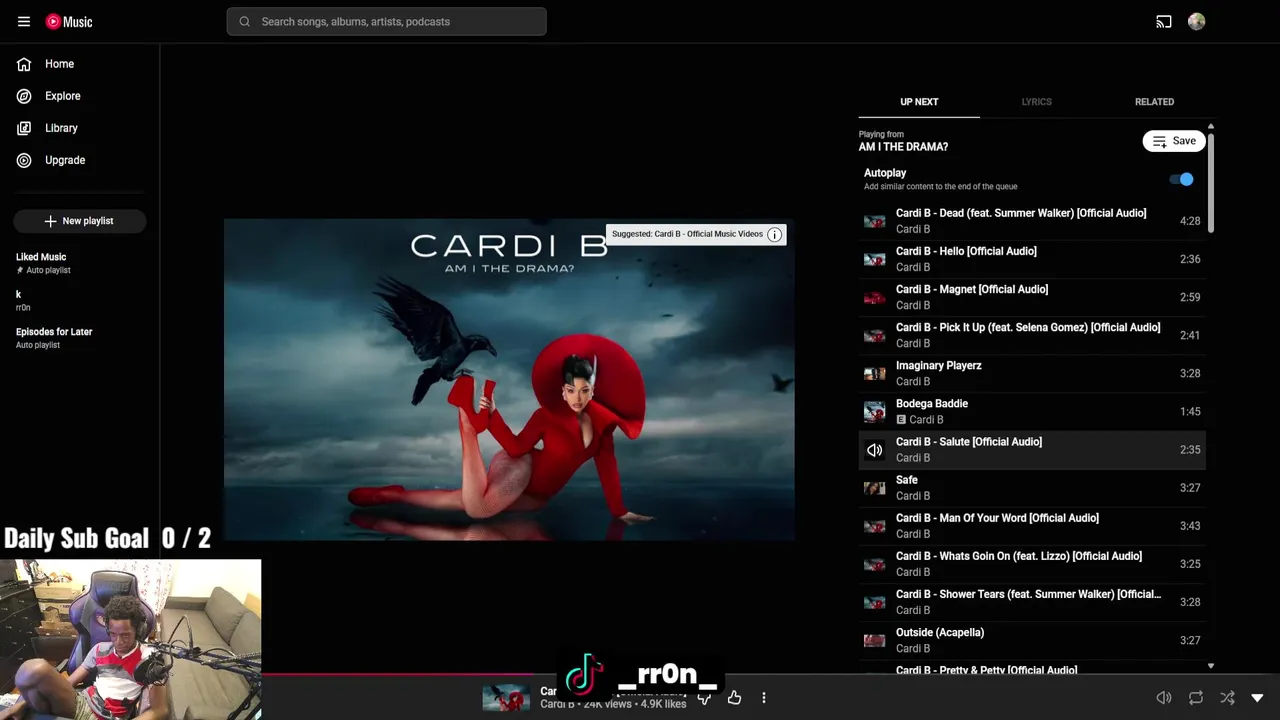Play Cardi B - Dead feat. Summer Walker
Image resolution: width=1280 pixels, height=720 pixels.
1032,221
